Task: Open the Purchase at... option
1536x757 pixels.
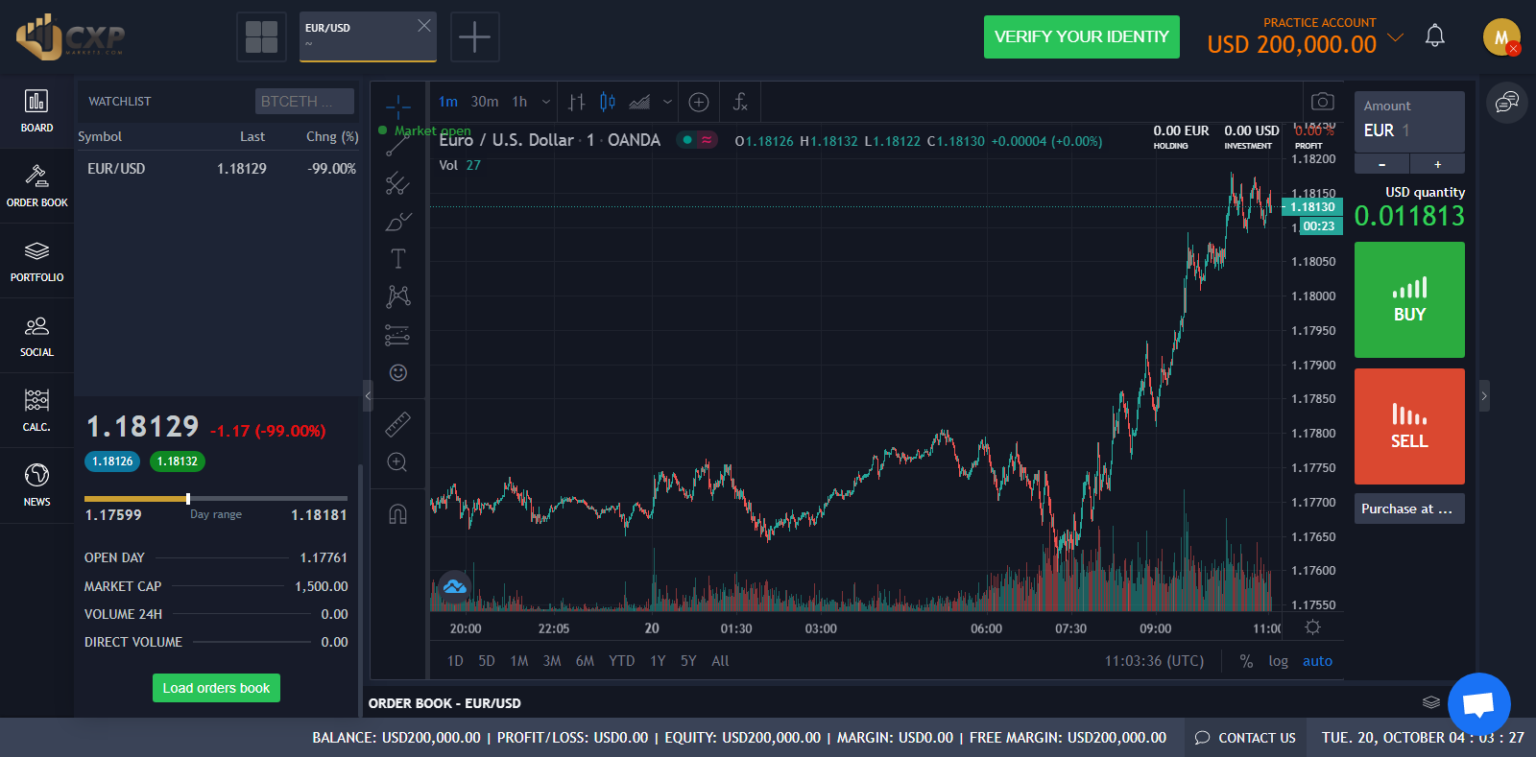Action: coord(1409,508)
